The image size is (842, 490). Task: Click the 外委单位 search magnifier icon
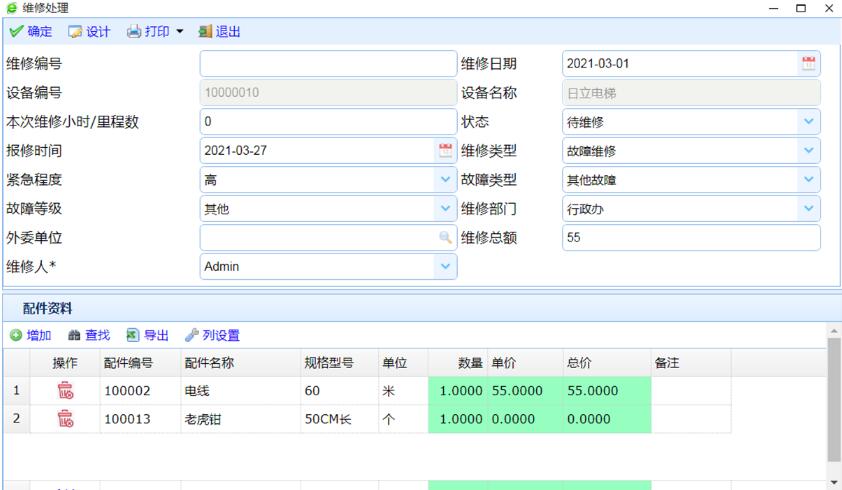(445, 238)
